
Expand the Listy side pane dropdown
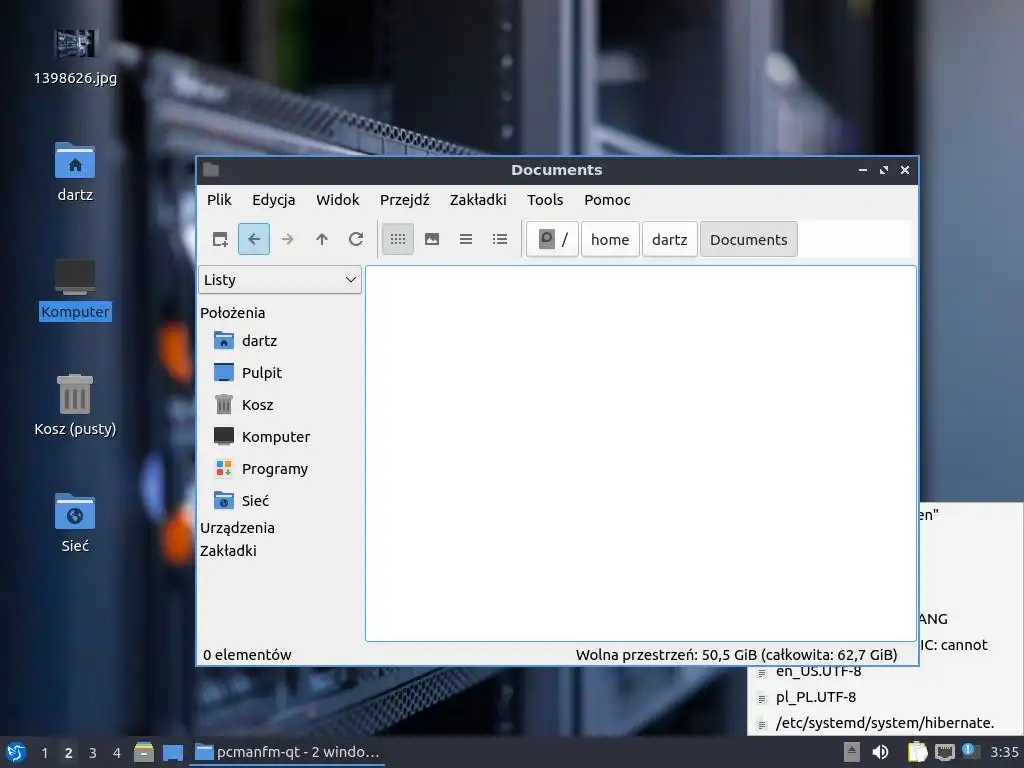[x=280, y=280]
